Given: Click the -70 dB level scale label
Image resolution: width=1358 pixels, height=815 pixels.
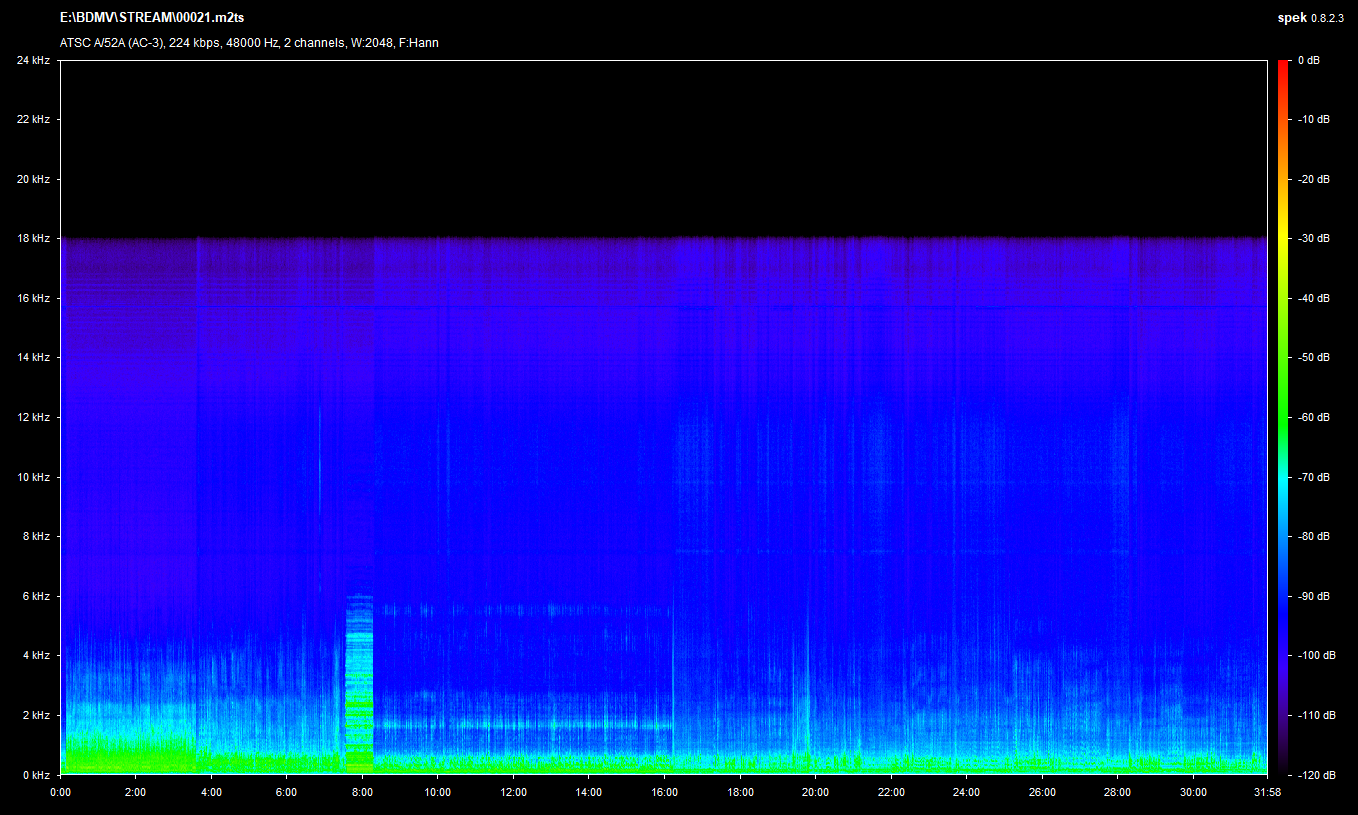Looking at the screenshot, I should click(1312, 477).
